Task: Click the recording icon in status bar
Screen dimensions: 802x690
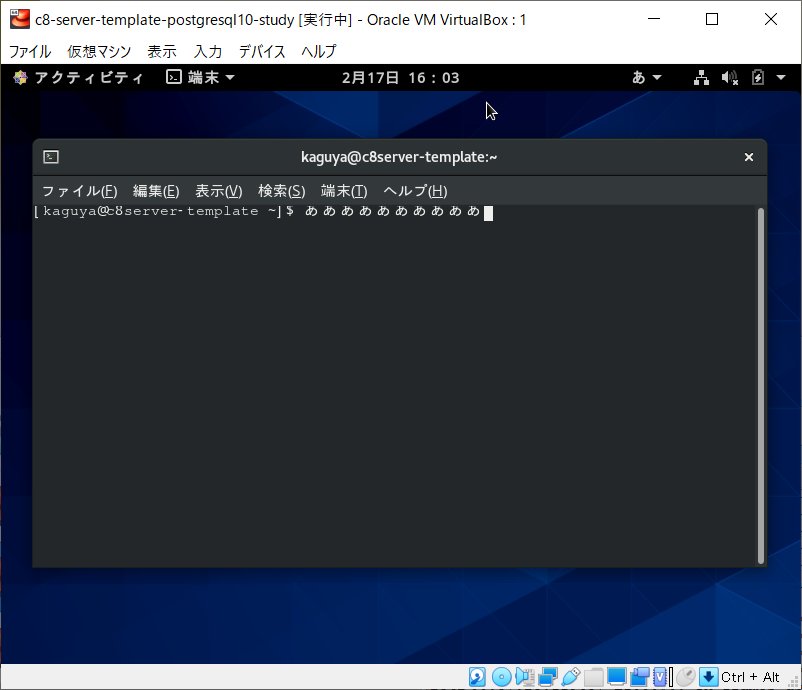Action: pos(639,677)
